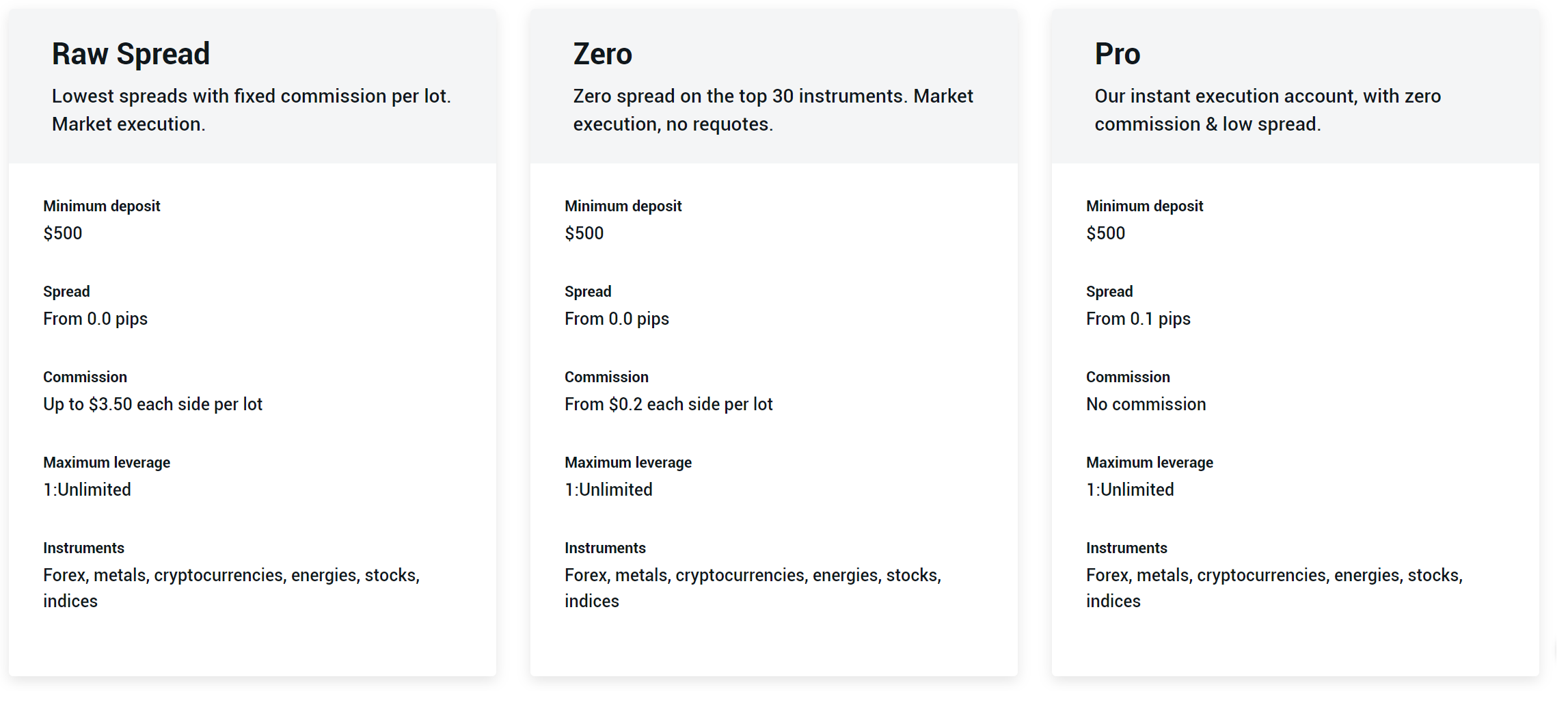Click Raw Spread's $500 minimum deposit value
The height and width of the screenshot is (707, 1568).
(x=63, y=233)
